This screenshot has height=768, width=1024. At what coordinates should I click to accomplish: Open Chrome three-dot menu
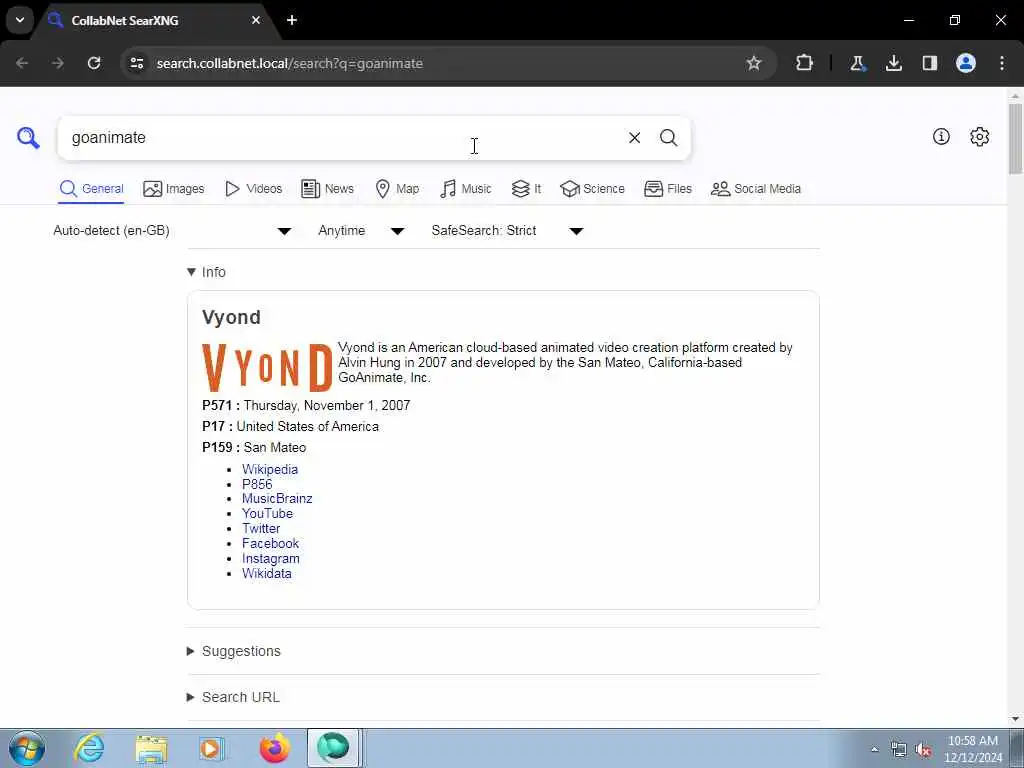(1002, 63)
